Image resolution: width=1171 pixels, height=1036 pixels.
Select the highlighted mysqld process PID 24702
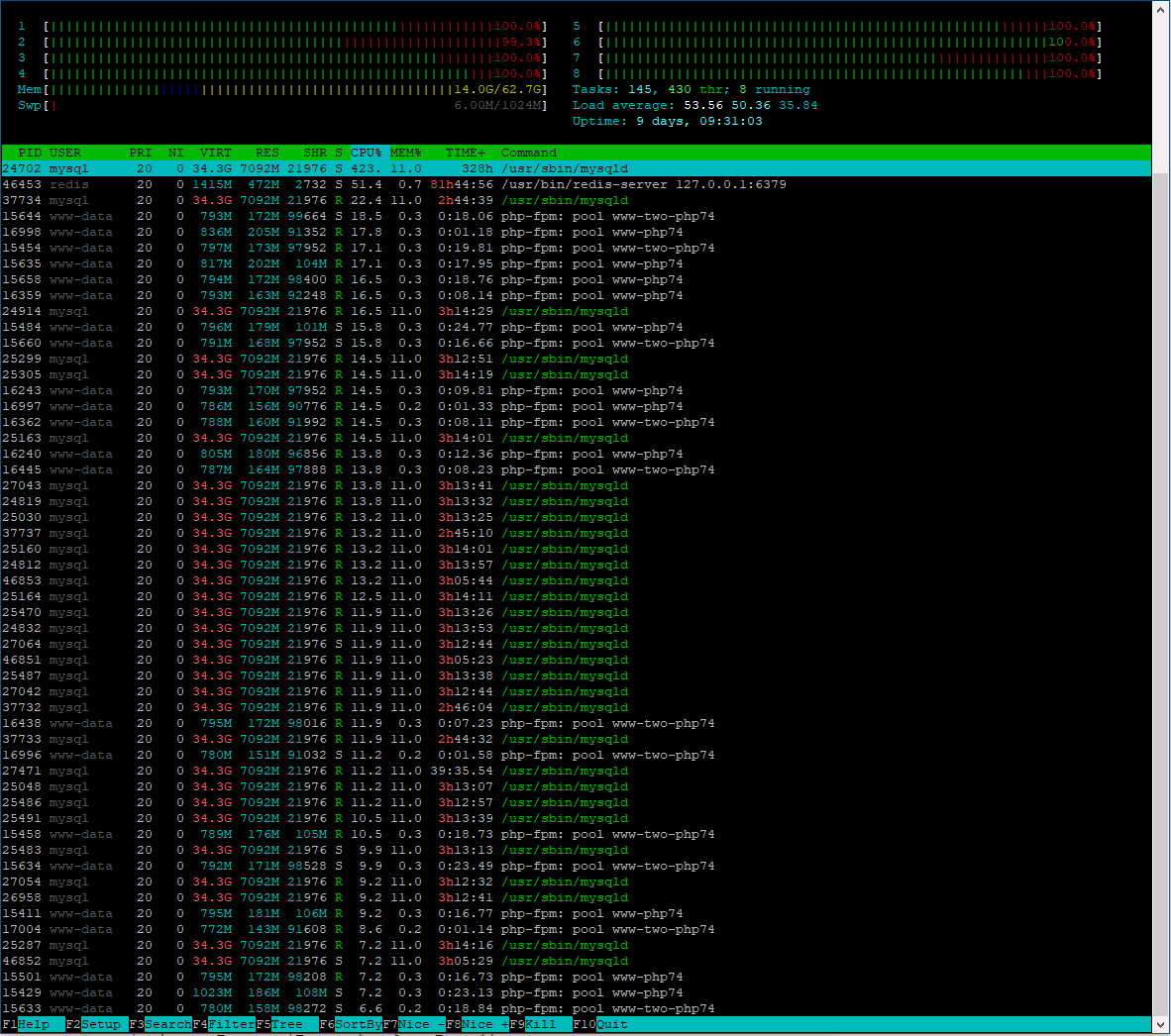coord(576,168)
